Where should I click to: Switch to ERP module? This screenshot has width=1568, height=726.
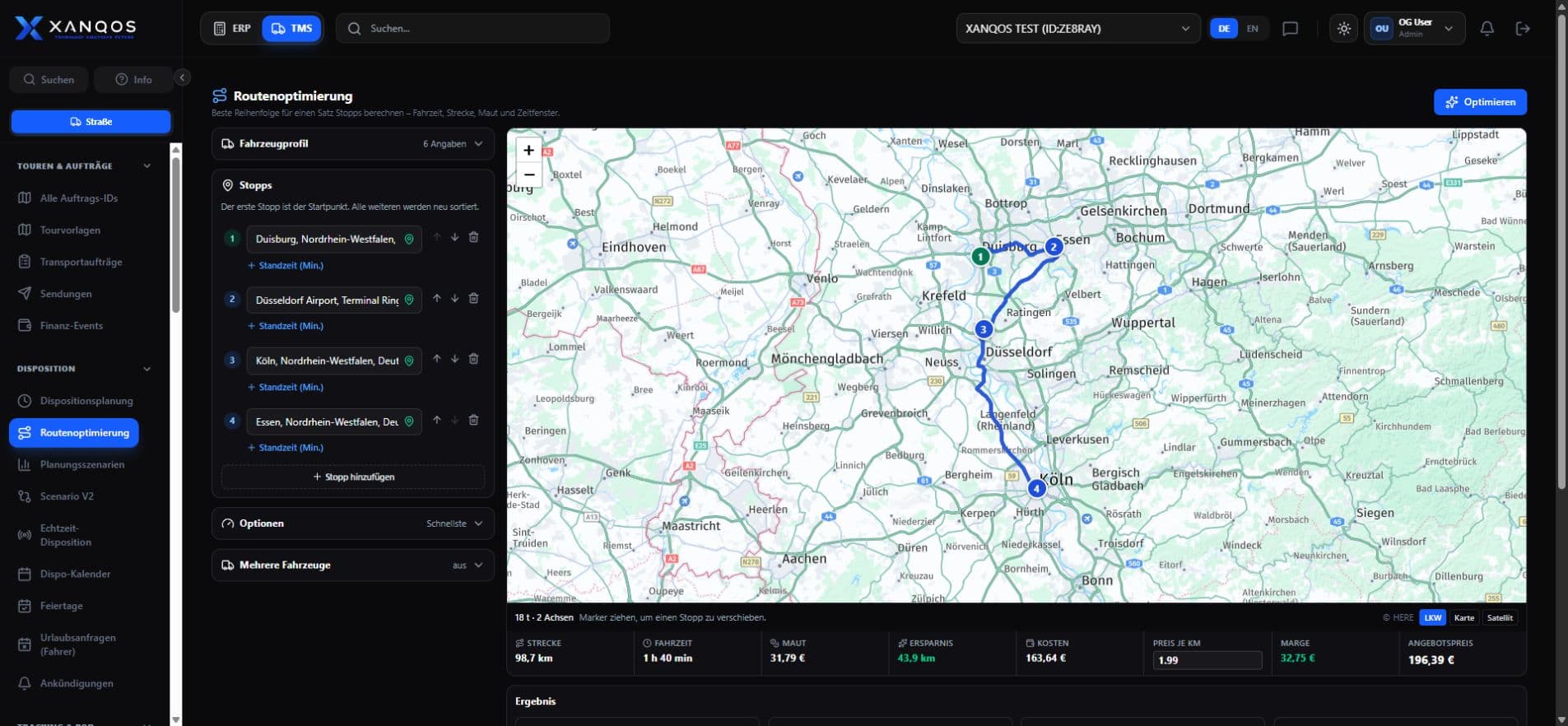pos(233,29)
